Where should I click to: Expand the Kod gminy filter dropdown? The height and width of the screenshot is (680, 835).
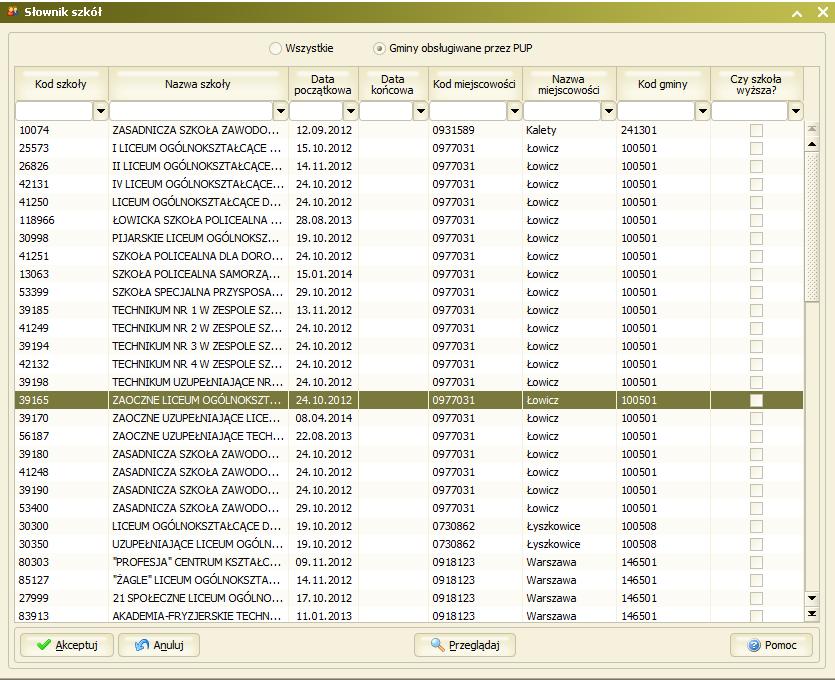703,111
